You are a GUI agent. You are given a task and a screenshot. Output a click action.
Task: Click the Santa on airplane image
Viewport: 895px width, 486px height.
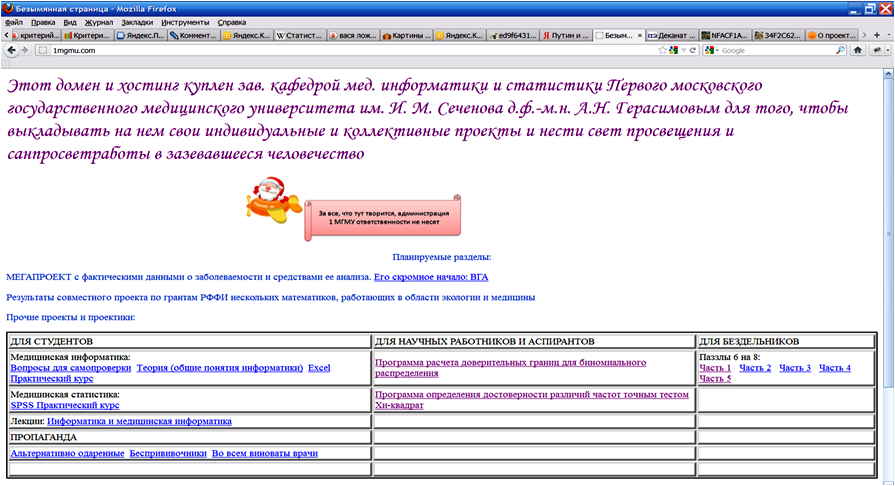274,200
